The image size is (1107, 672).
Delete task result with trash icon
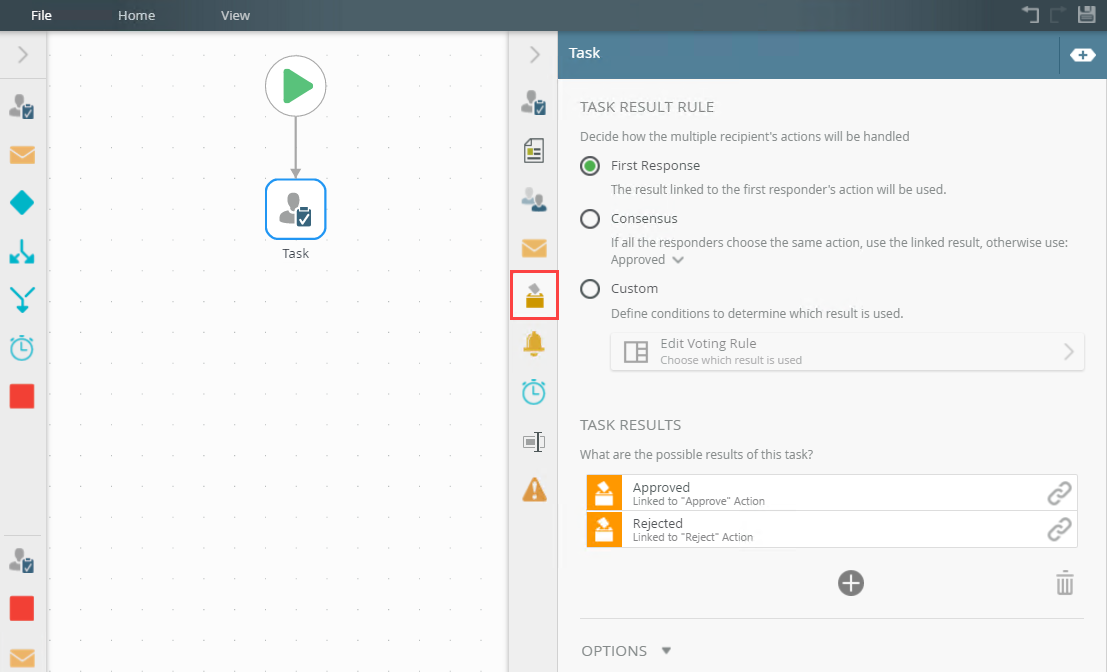pyautogui.click(x=1065, y=583)
